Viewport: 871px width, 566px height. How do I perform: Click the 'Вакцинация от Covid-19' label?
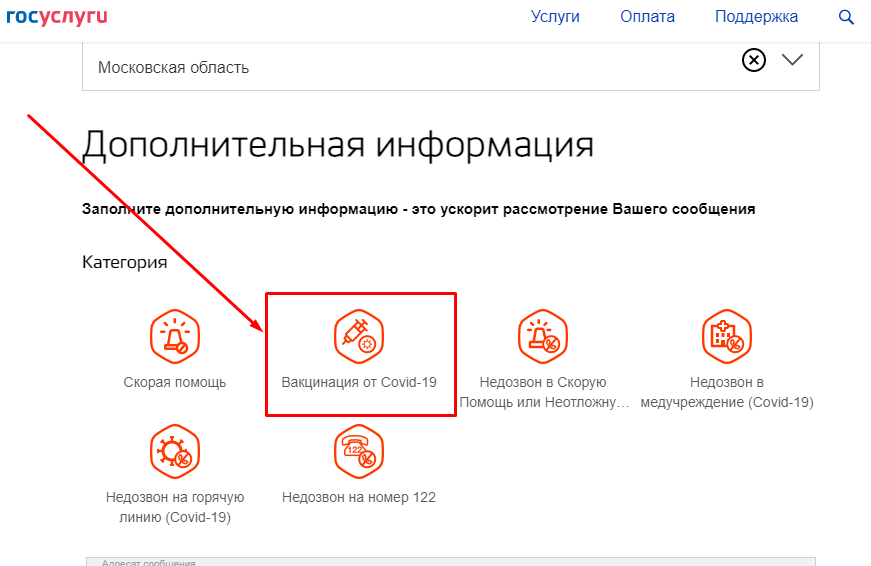359,382
